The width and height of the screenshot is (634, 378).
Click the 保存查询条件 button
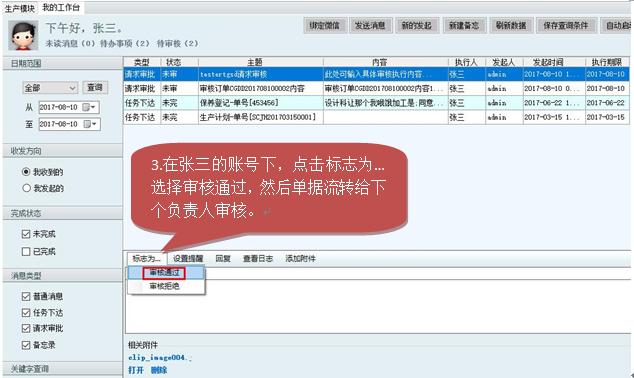[566, 25]
